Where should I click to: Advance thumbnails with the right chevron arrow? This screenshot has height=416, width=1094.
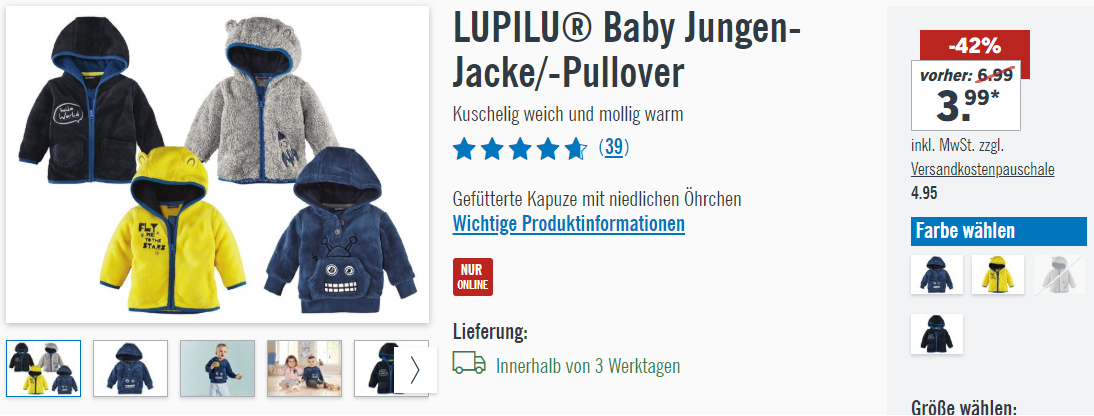[x=415, y=370]
